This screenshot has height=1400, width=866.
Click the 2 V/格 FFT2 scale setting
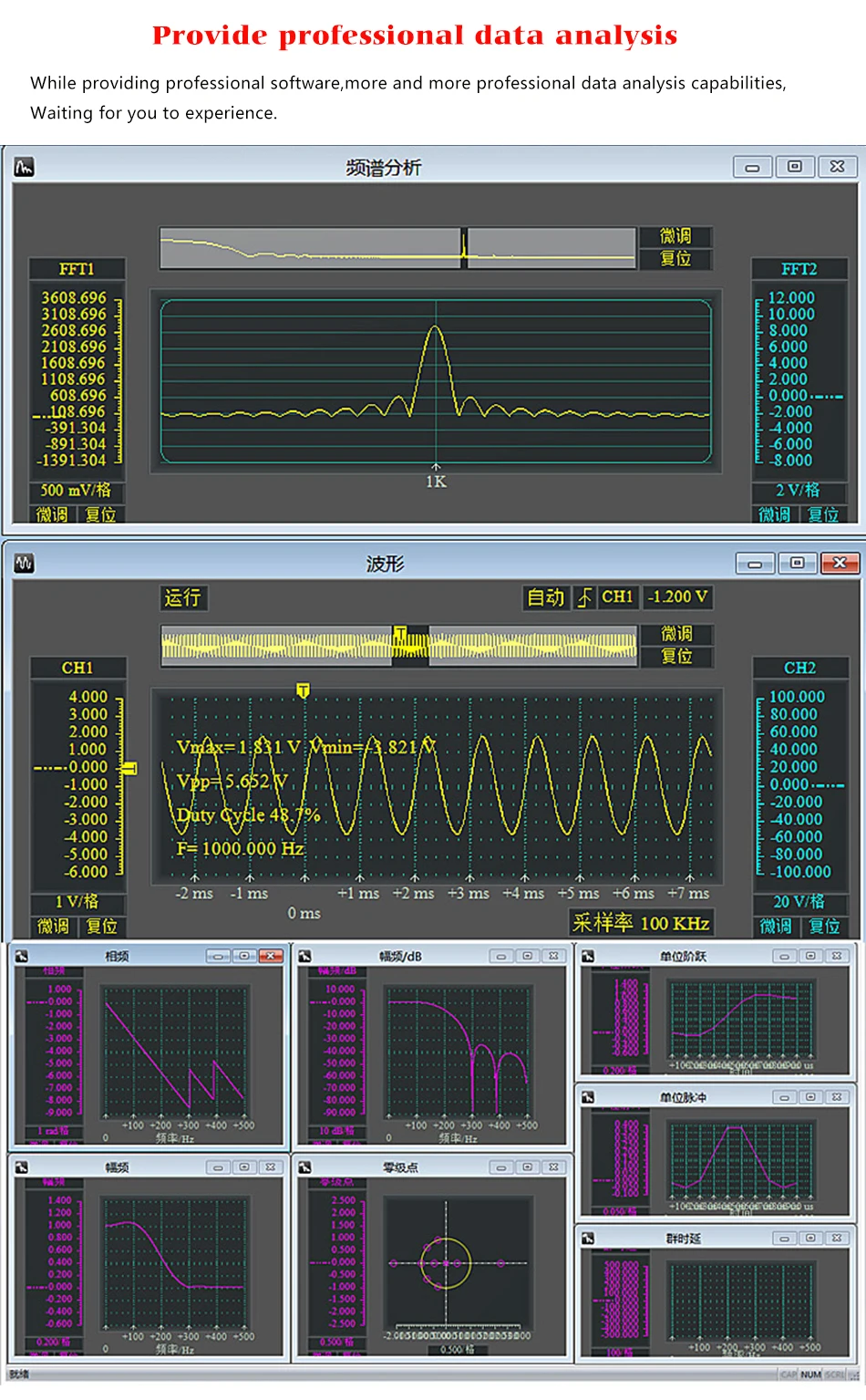tap(799, 491)
